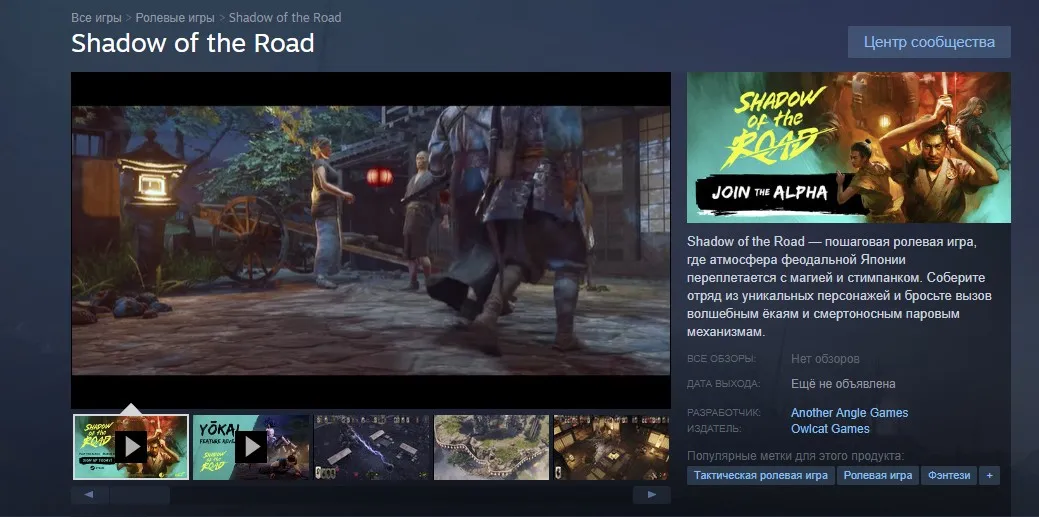
Task: Open the 'Join the Alpha' header image
Action: point(849,147)
